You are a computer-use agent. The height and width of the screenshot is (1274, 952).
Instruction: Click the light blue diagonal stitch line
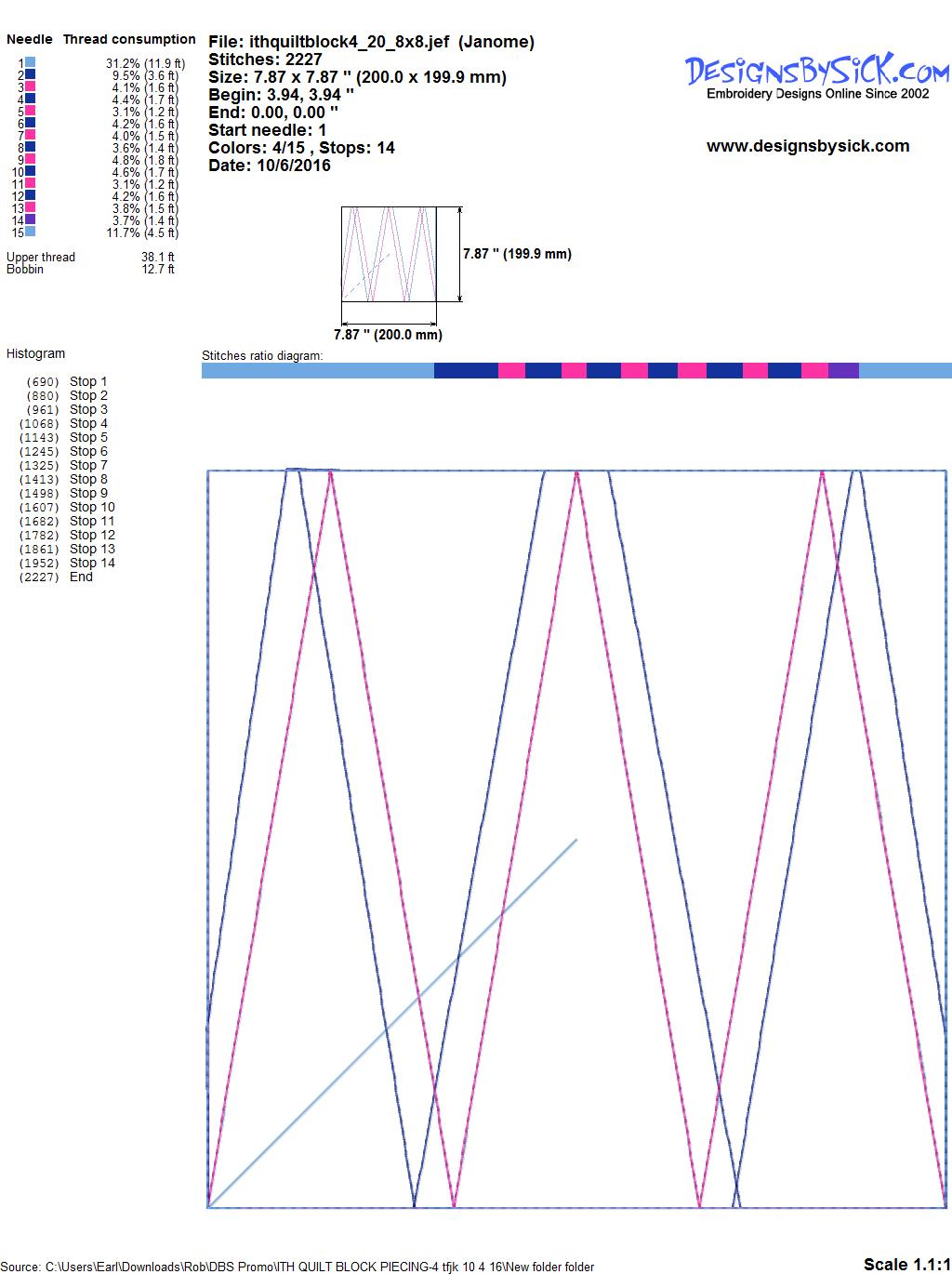(x=390, y=1025)
